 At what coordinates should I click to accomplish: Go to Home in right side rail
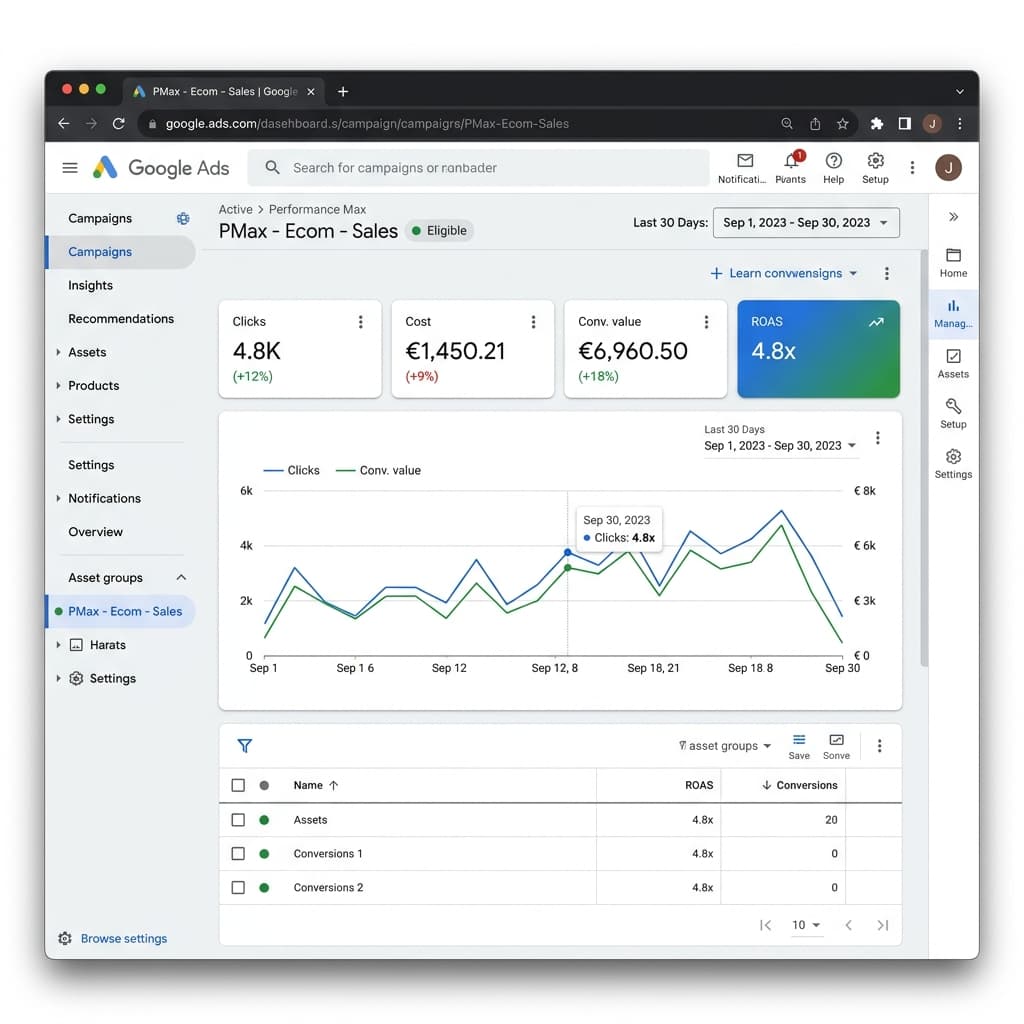coord(953,263)
